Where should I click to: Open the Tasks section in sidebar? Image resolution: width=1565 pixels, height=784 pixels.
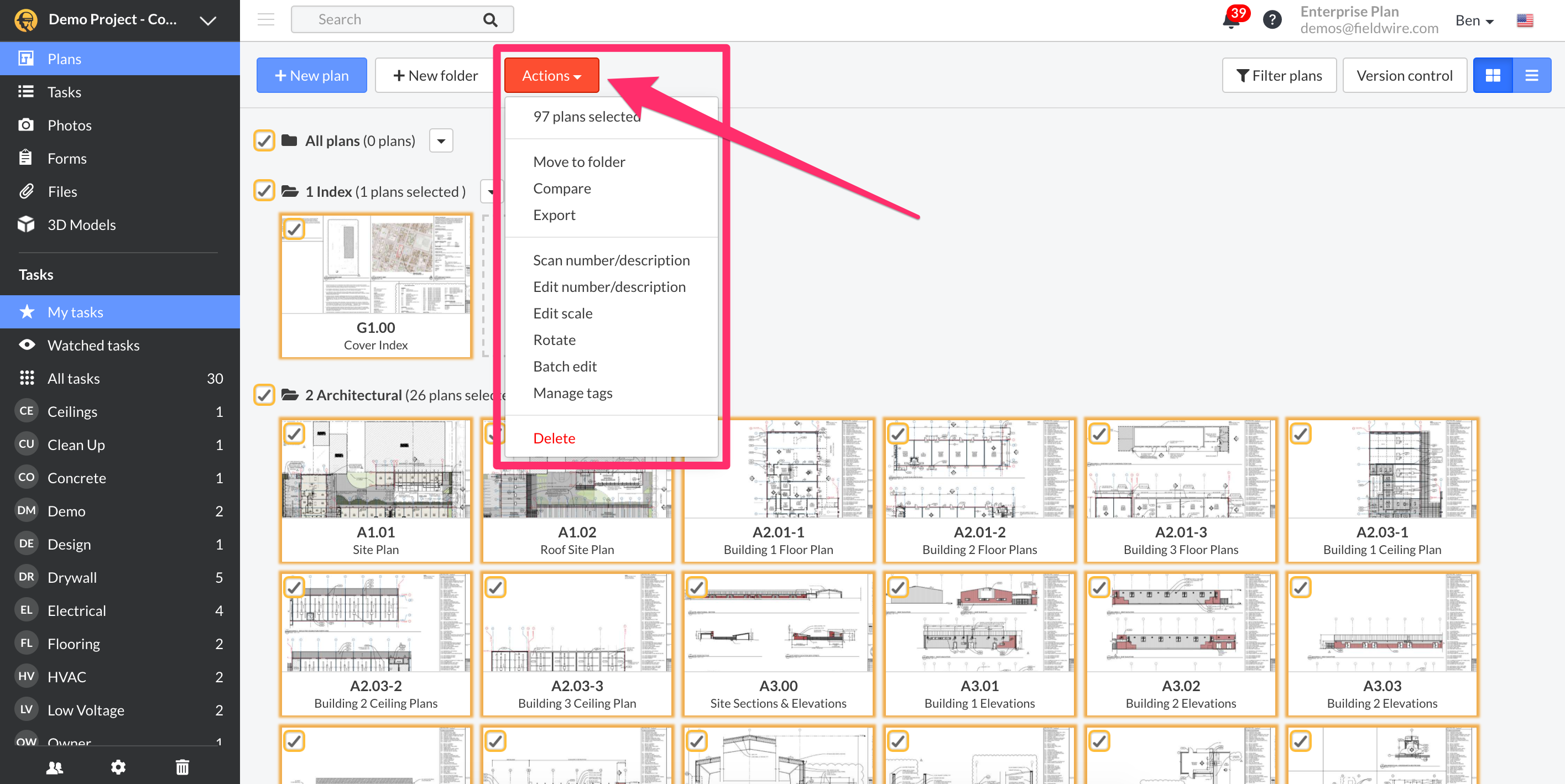tap(119, 92)
